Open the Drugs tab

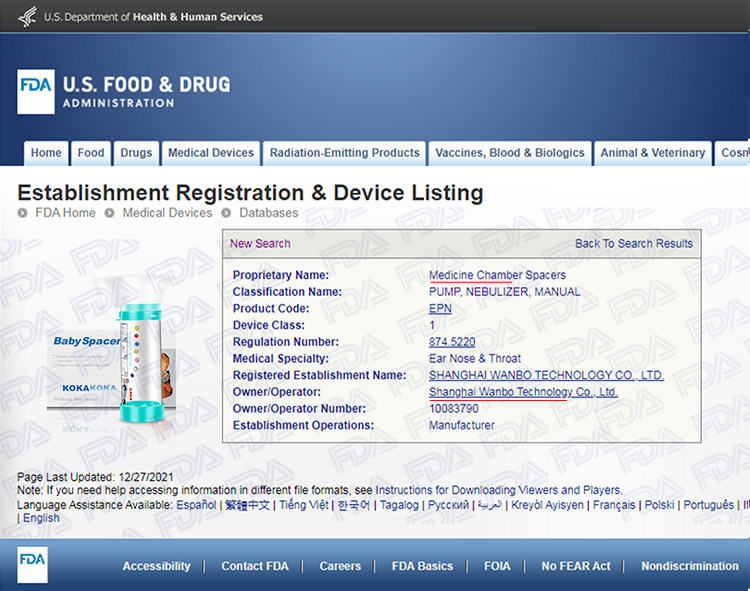tap(136, 153)
